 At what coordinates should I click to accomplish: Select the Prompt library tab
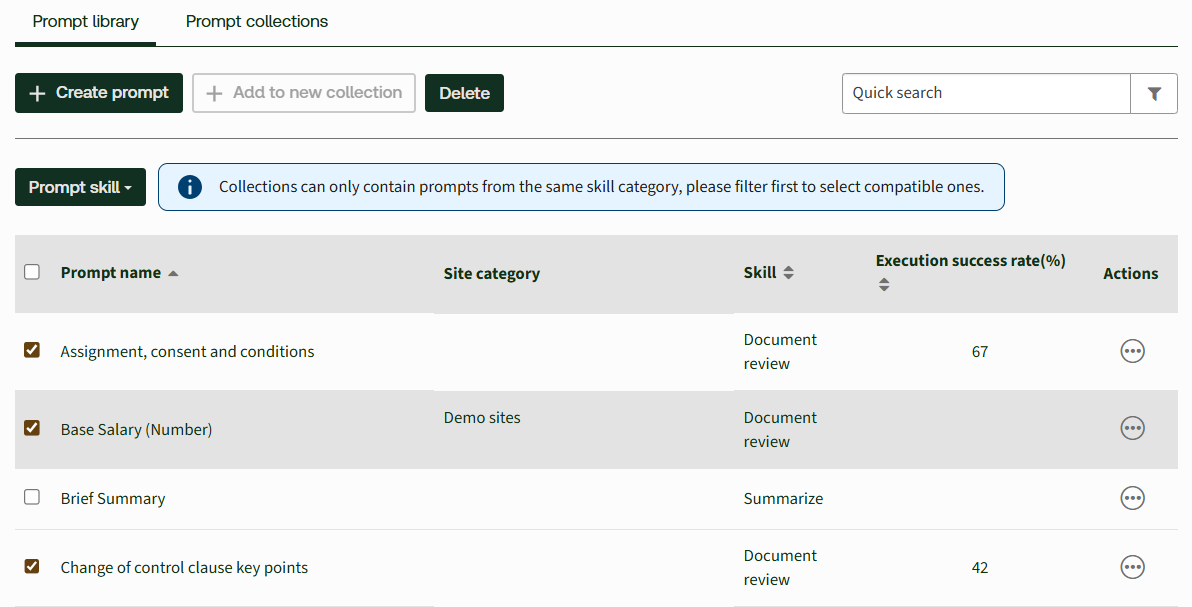tap(86, 21)
